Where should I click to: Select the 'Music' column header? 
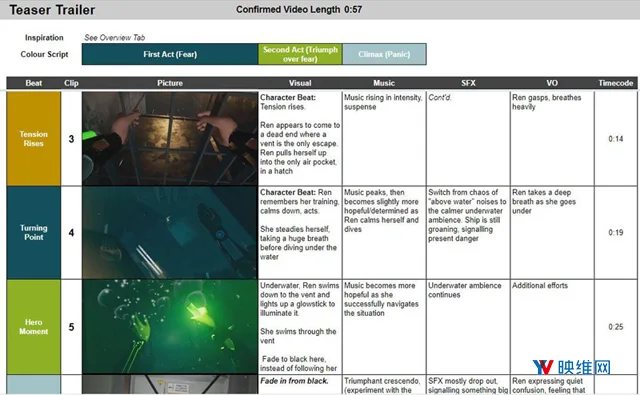(x=384, y=83)
